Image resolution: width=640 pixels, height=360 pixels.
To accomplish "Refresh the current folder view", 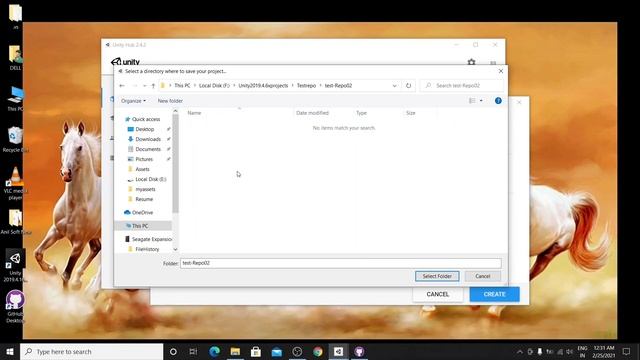I will tap(408, 86).
